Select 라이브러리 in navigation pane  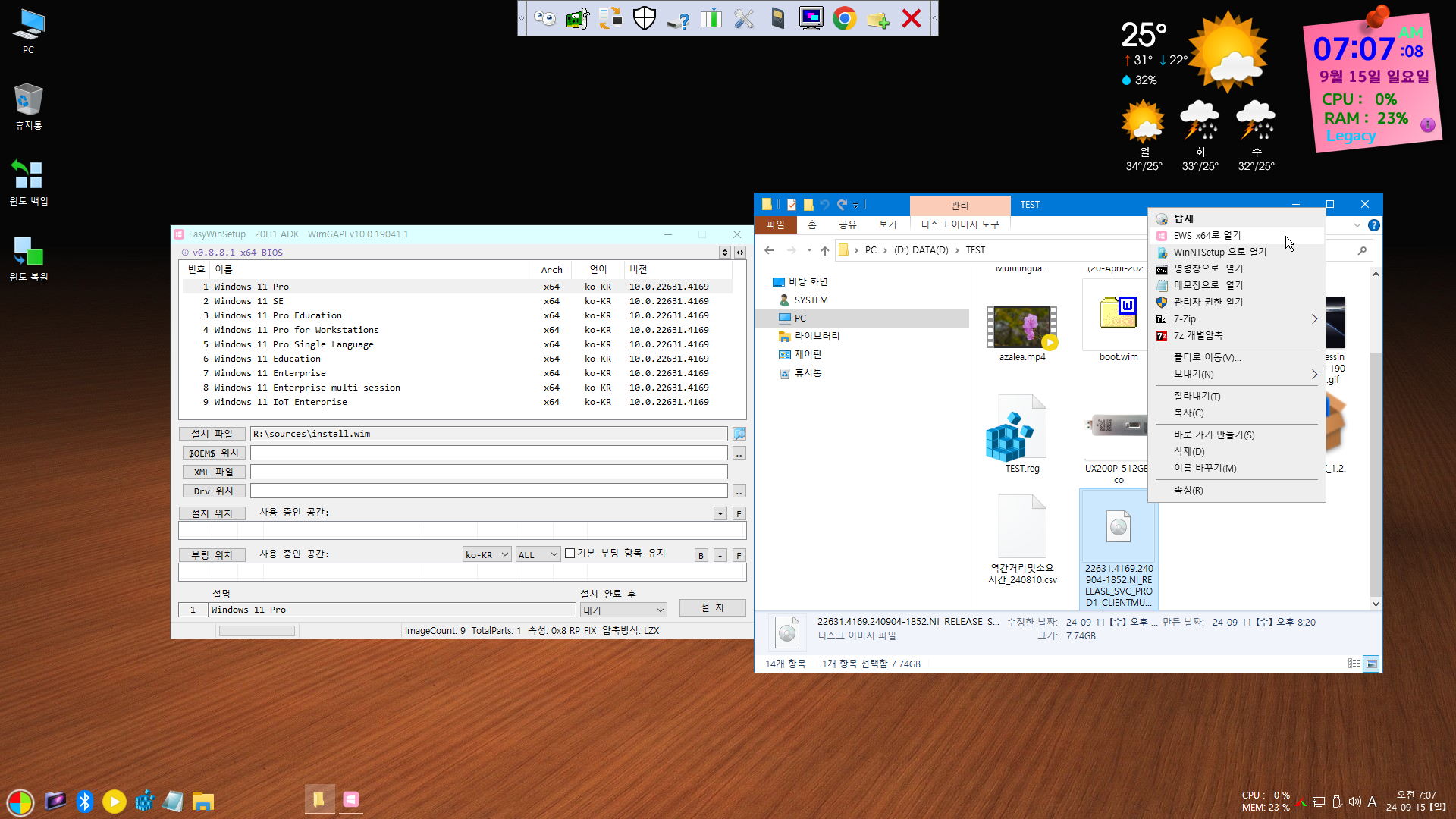click(808, 336)
